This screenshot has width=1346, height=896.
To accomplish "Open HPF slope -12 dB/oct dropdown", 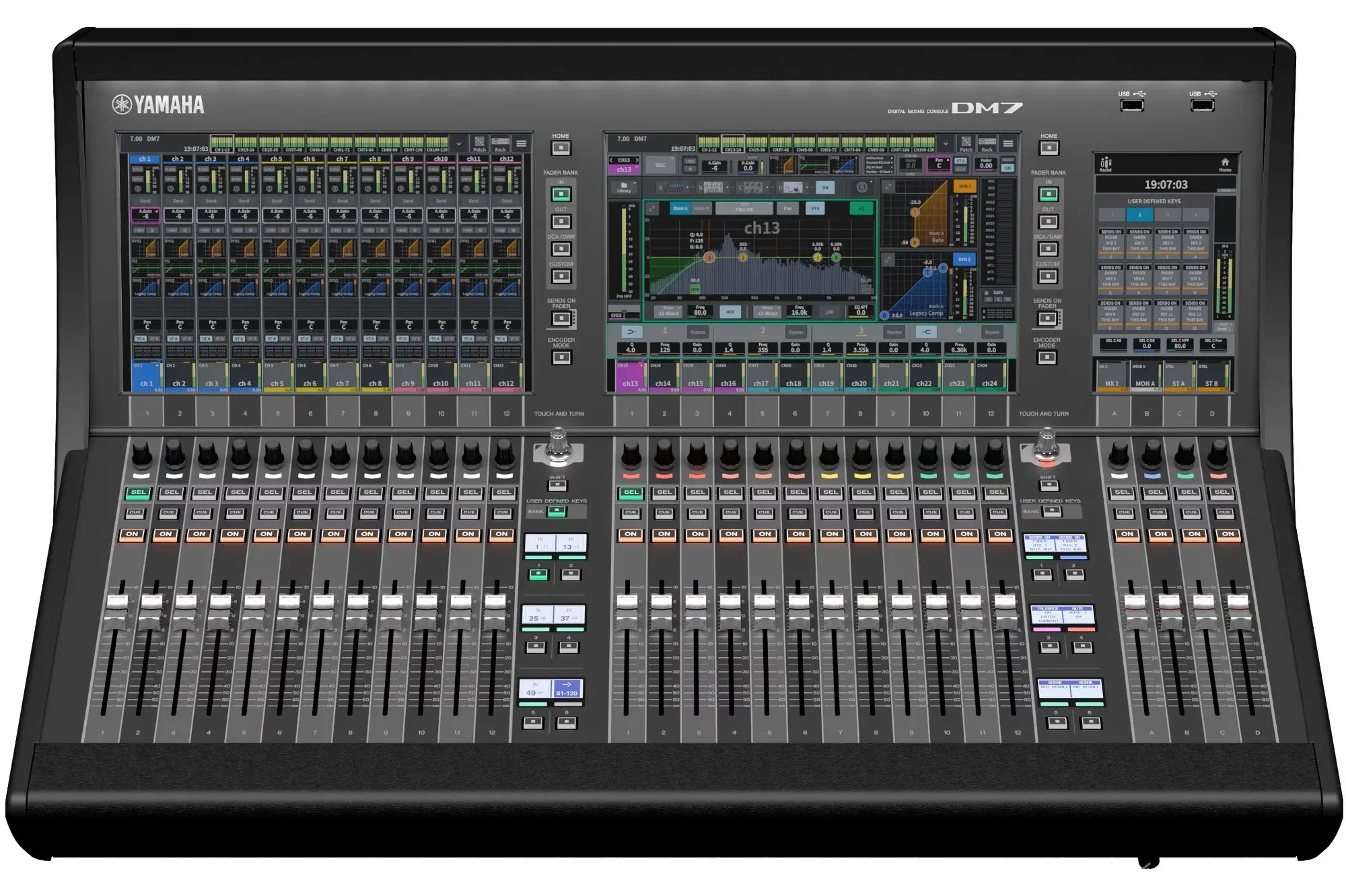I will coord(667,312).
